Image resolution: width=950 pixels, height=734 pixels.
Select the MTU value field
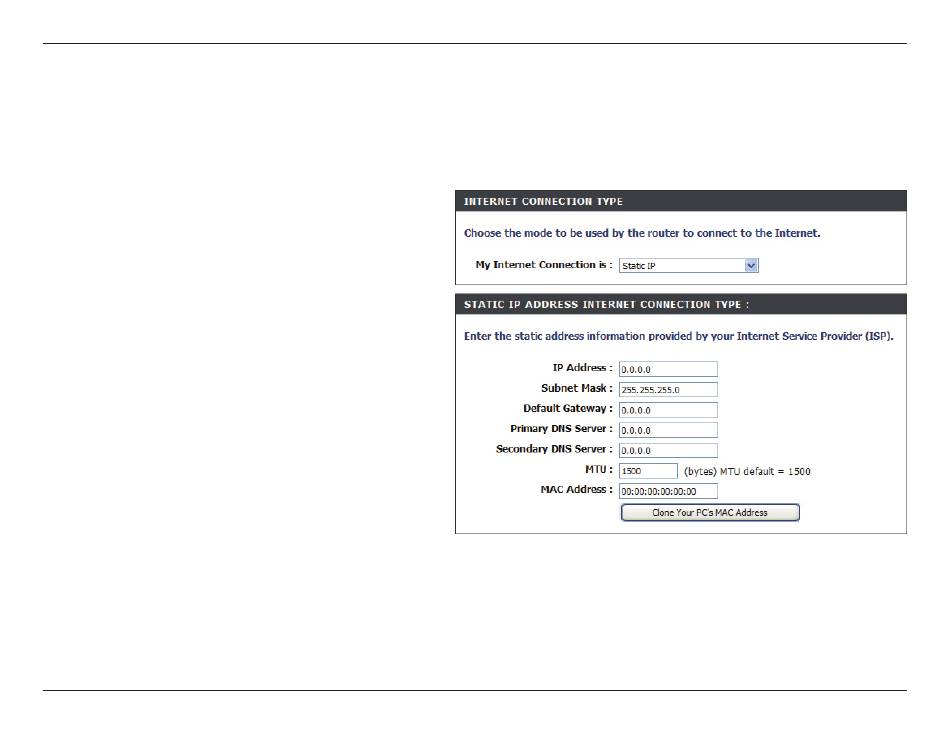(648, 471)
